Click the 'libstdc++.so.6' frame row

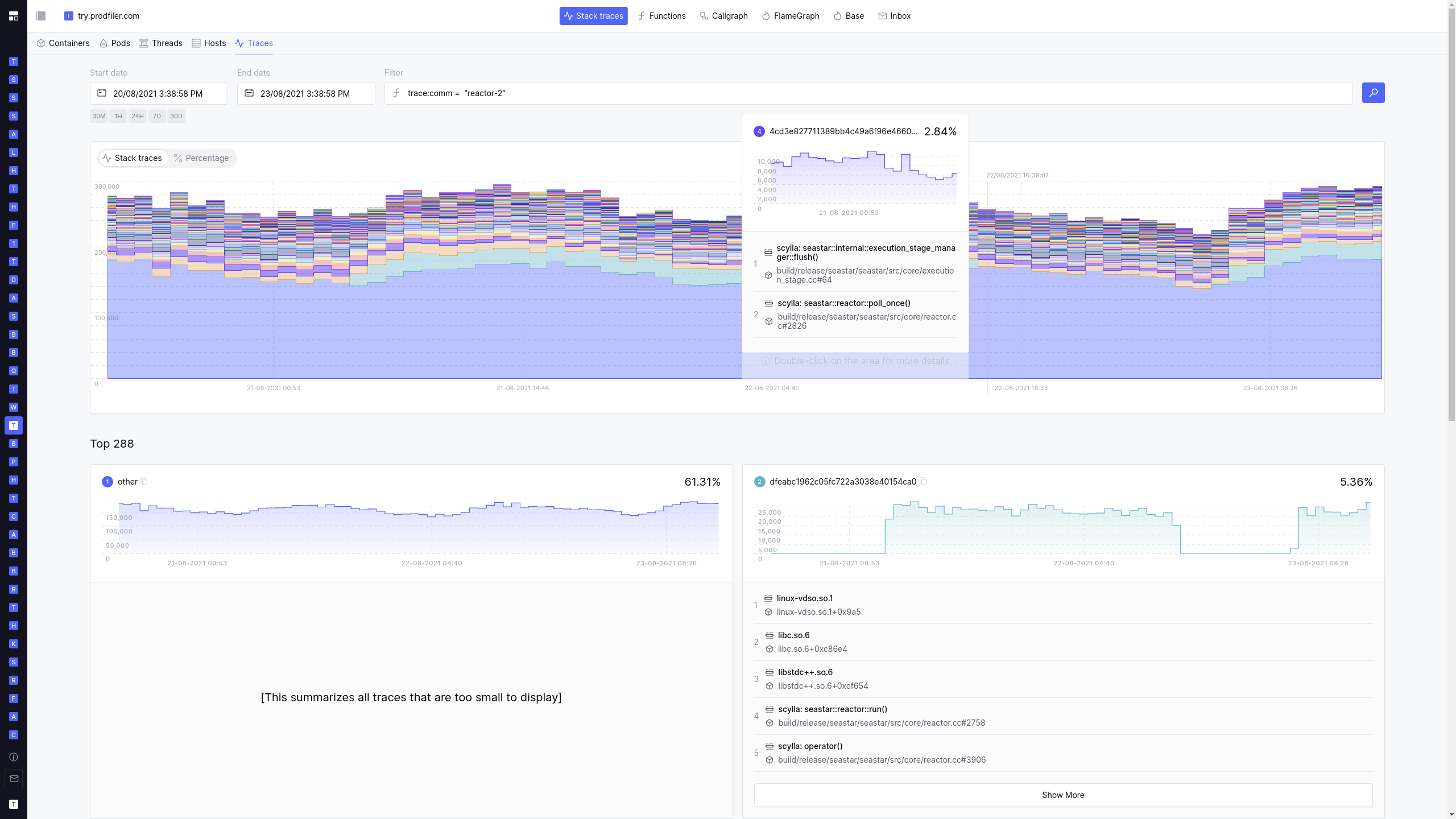(1063, 679)
